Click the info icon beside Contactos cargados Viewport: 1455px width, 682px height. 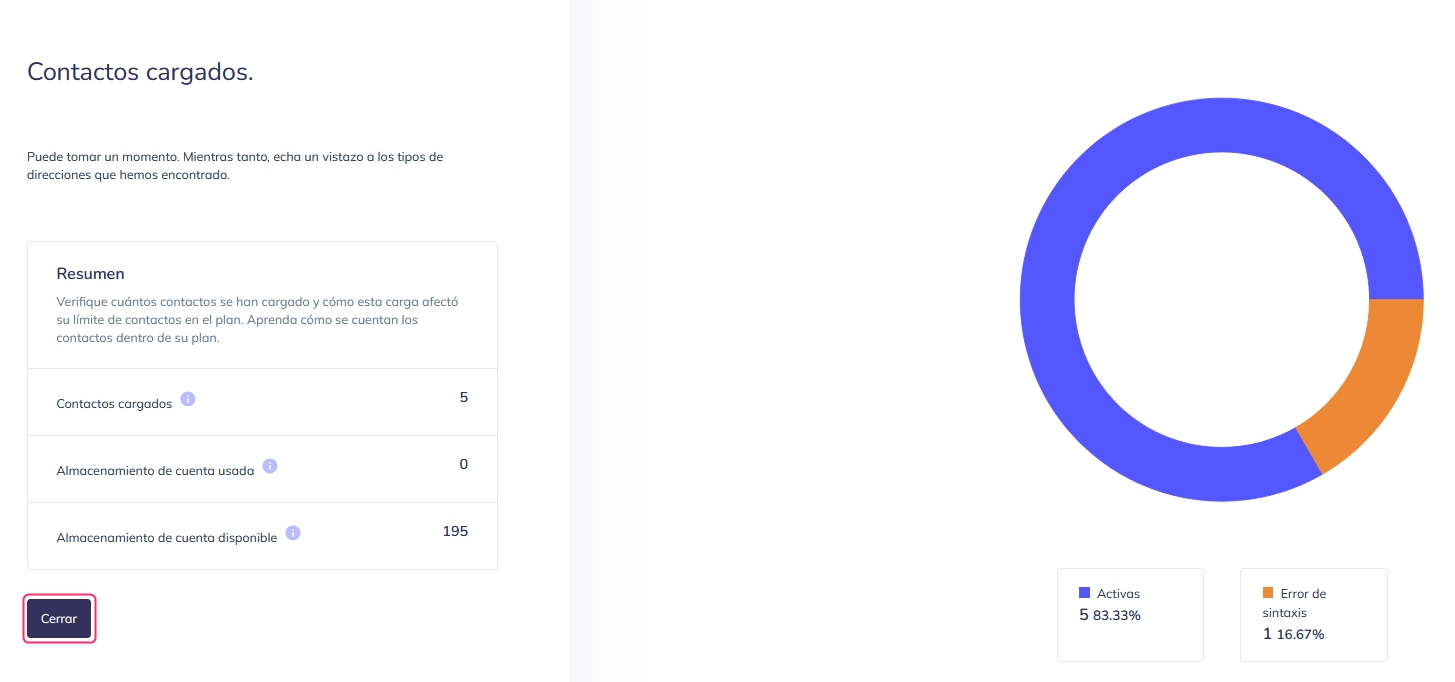click(x=188, y=399)
